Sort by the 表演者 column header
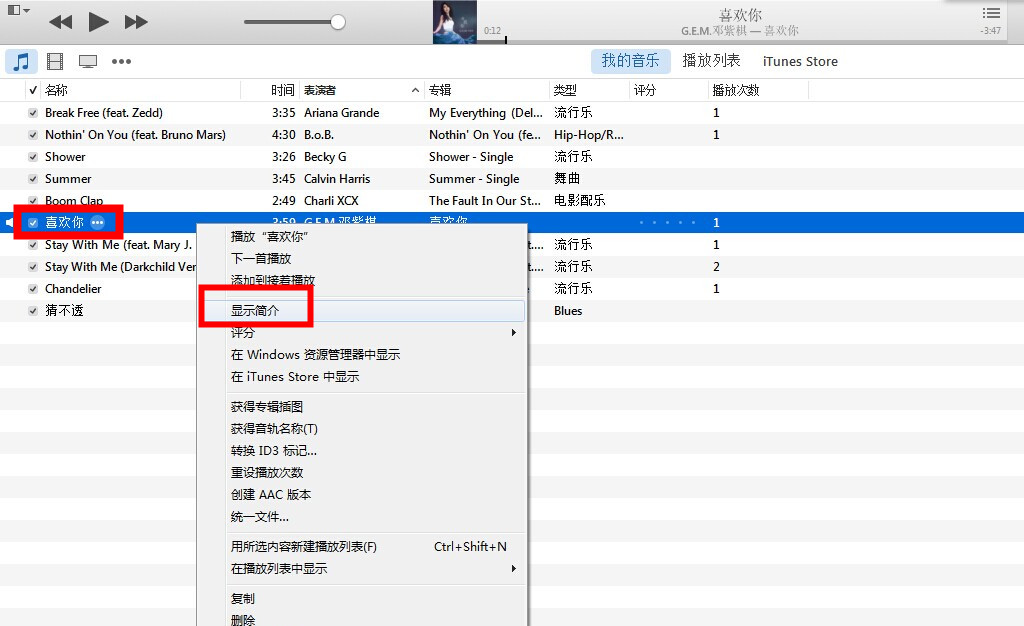This screenshot has height=626, width=1024. 361,90
